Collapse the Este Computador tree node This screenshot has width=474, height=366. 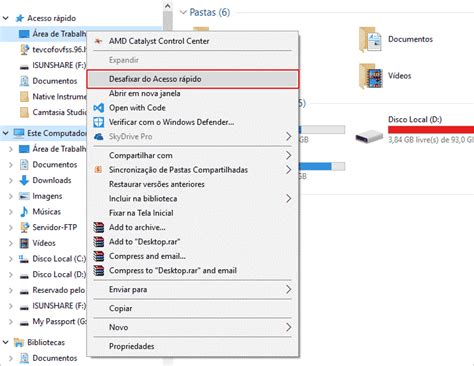[6, 133]
